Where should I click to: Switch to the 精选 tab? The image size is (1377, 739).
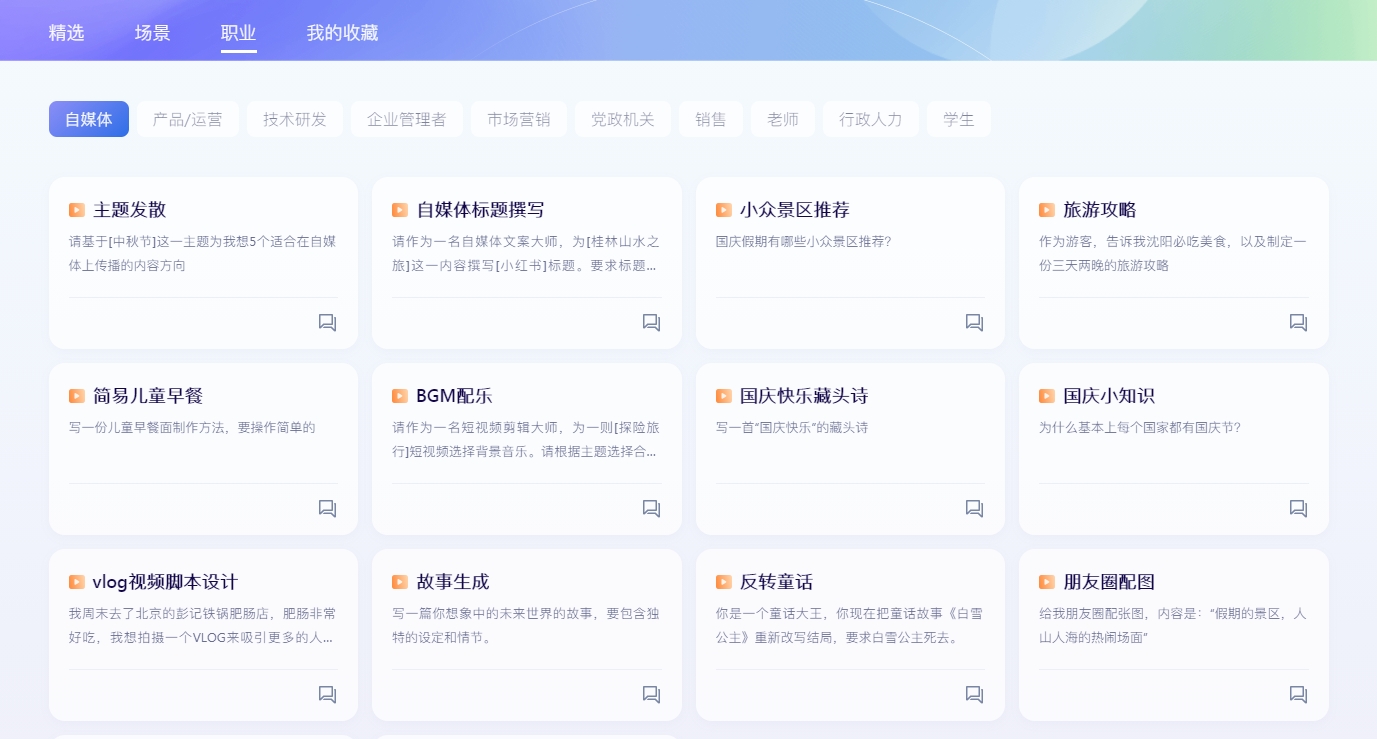(65, 33)
